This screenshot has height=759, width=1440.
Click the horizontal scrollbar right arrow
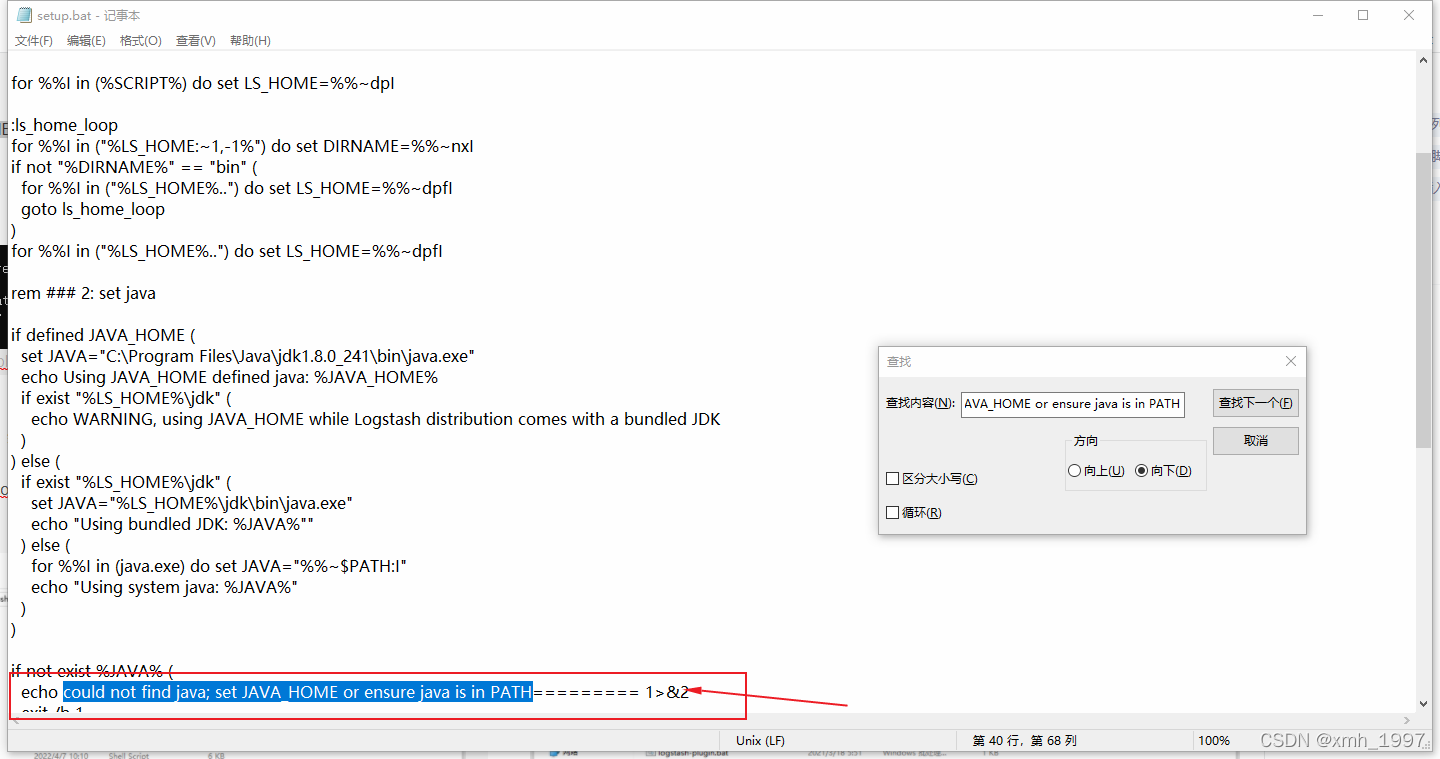tap(1406, 719)
